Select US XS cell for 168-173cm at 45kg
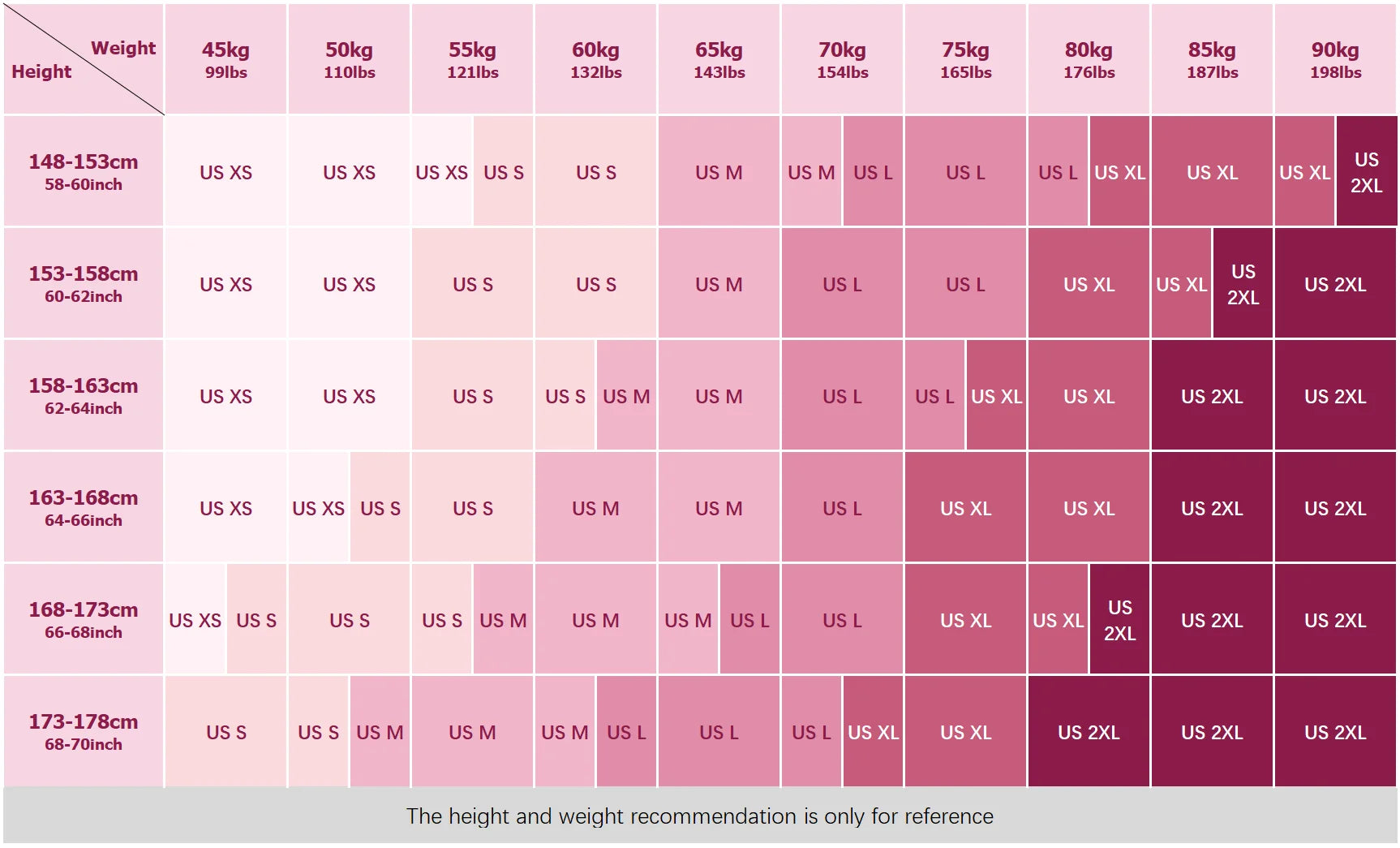The image size is (1400, 848). pos(195,619)
